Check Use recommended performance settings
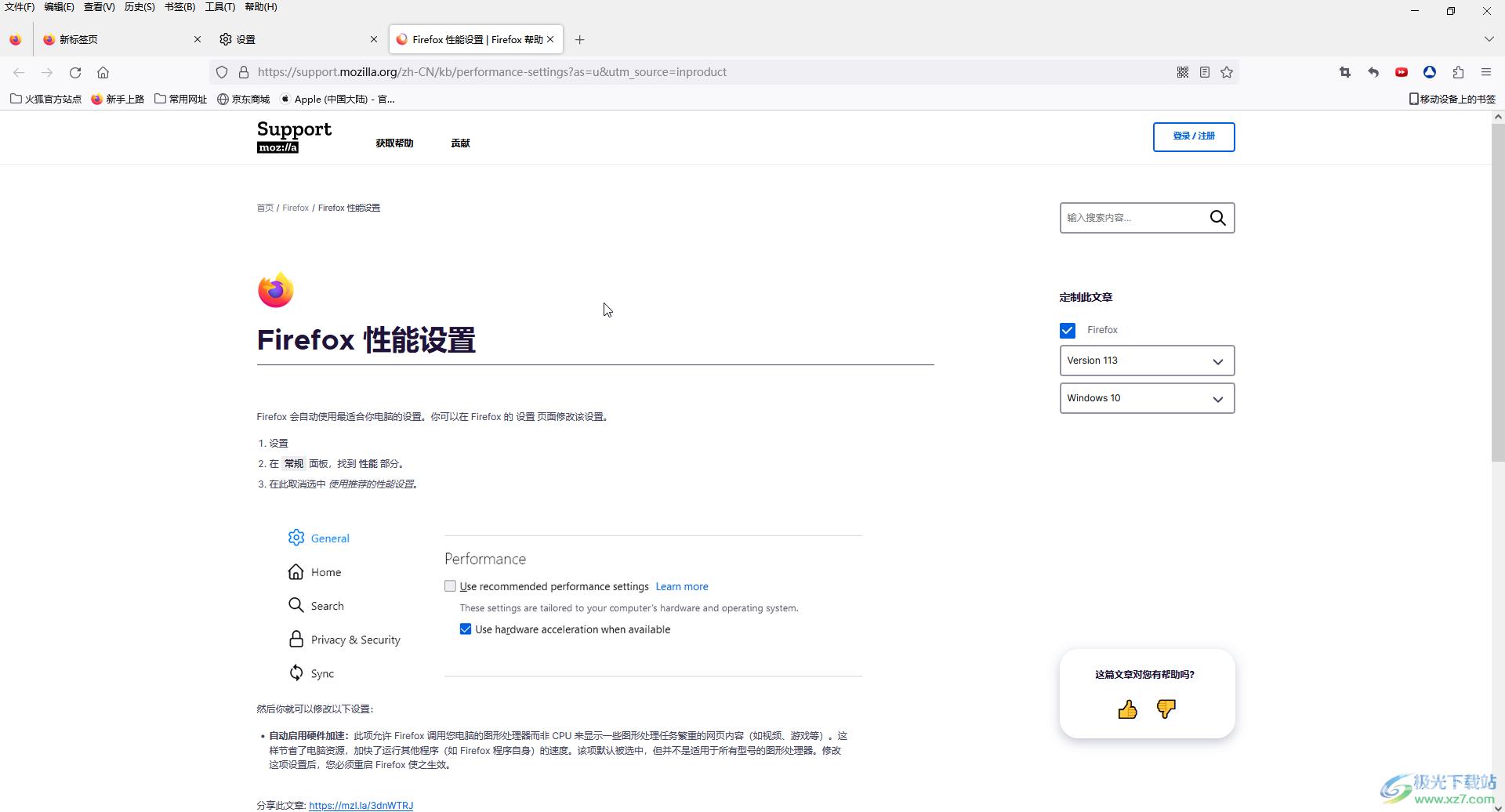This screenshot has height=812, width=1505. [450, 586]
